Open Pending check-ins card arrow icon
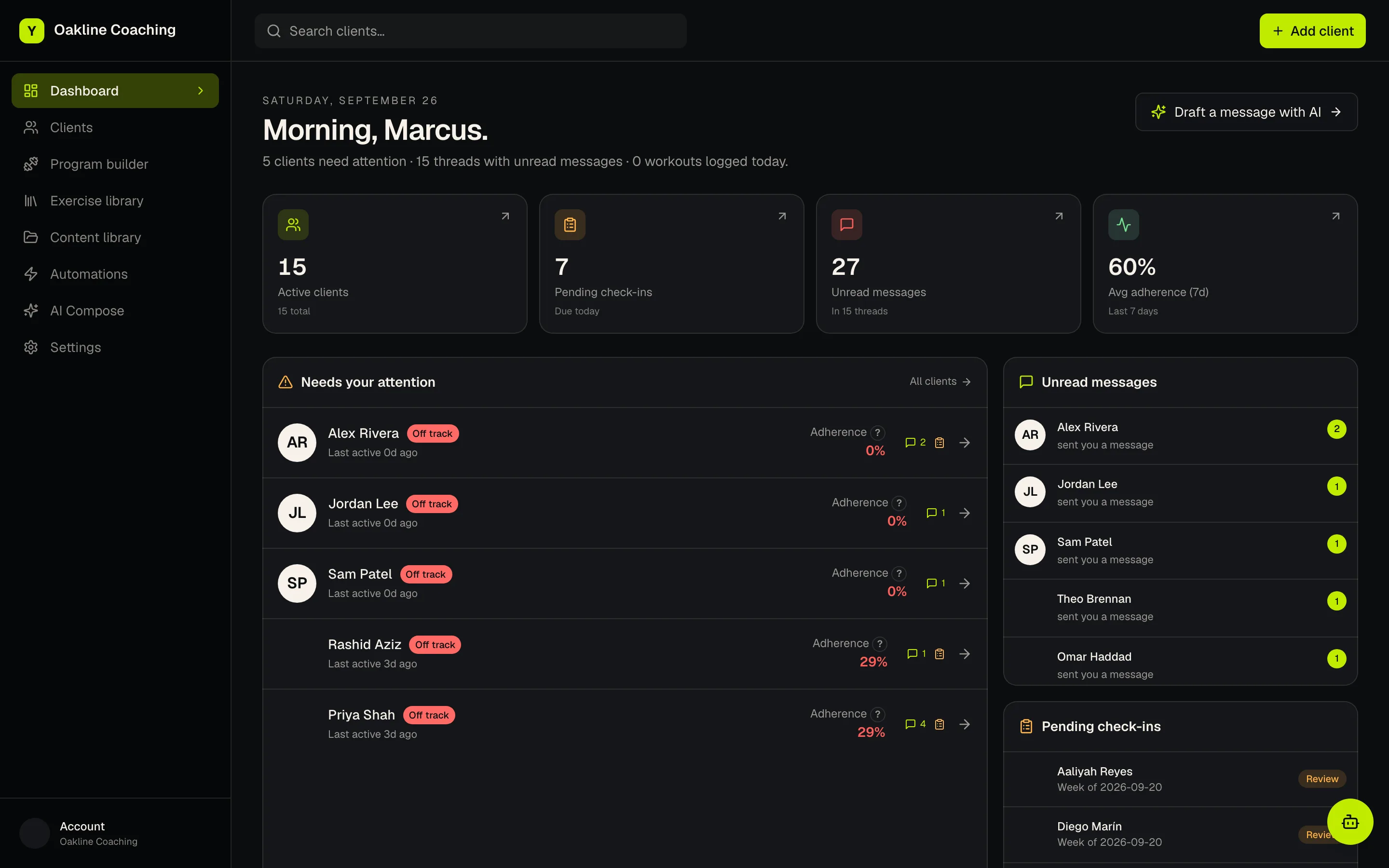This screenshot has height=868, width=1389. [782, 216]
